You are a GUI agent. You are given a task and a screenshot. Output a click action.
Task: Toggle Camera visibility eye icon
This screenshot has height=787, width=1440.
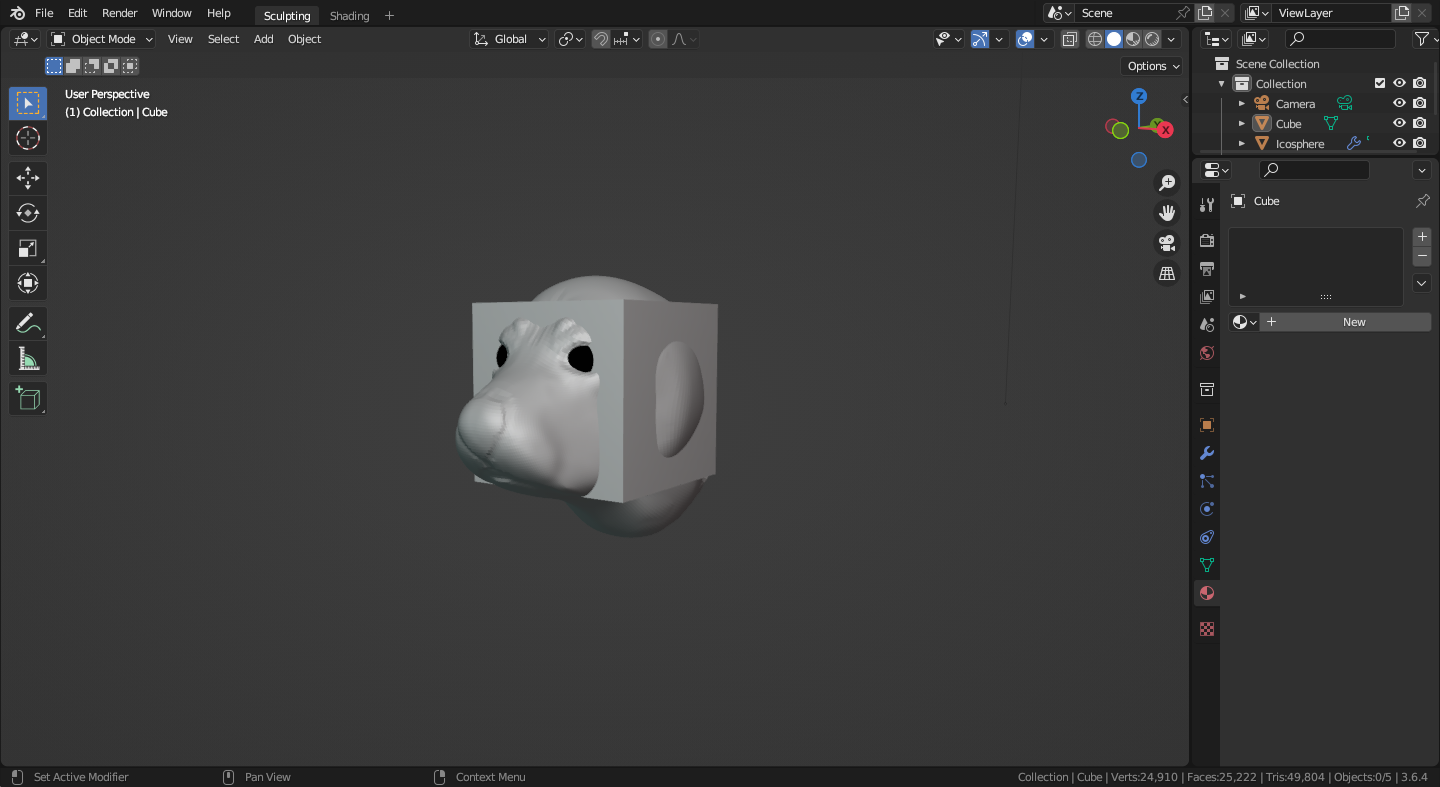[x=1399, y=104]
